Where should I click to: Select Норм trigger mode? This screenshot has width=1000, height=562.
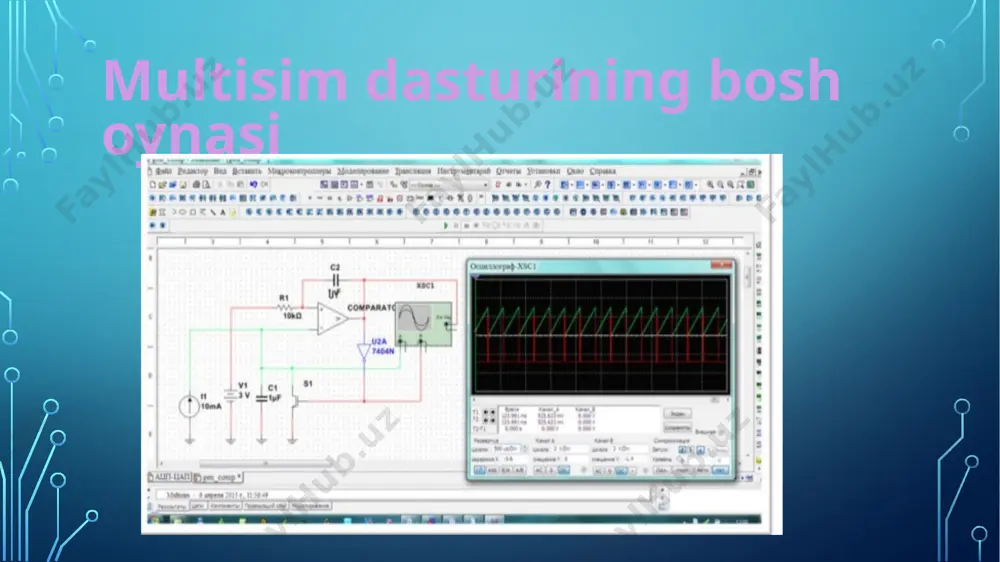(682, 470)
